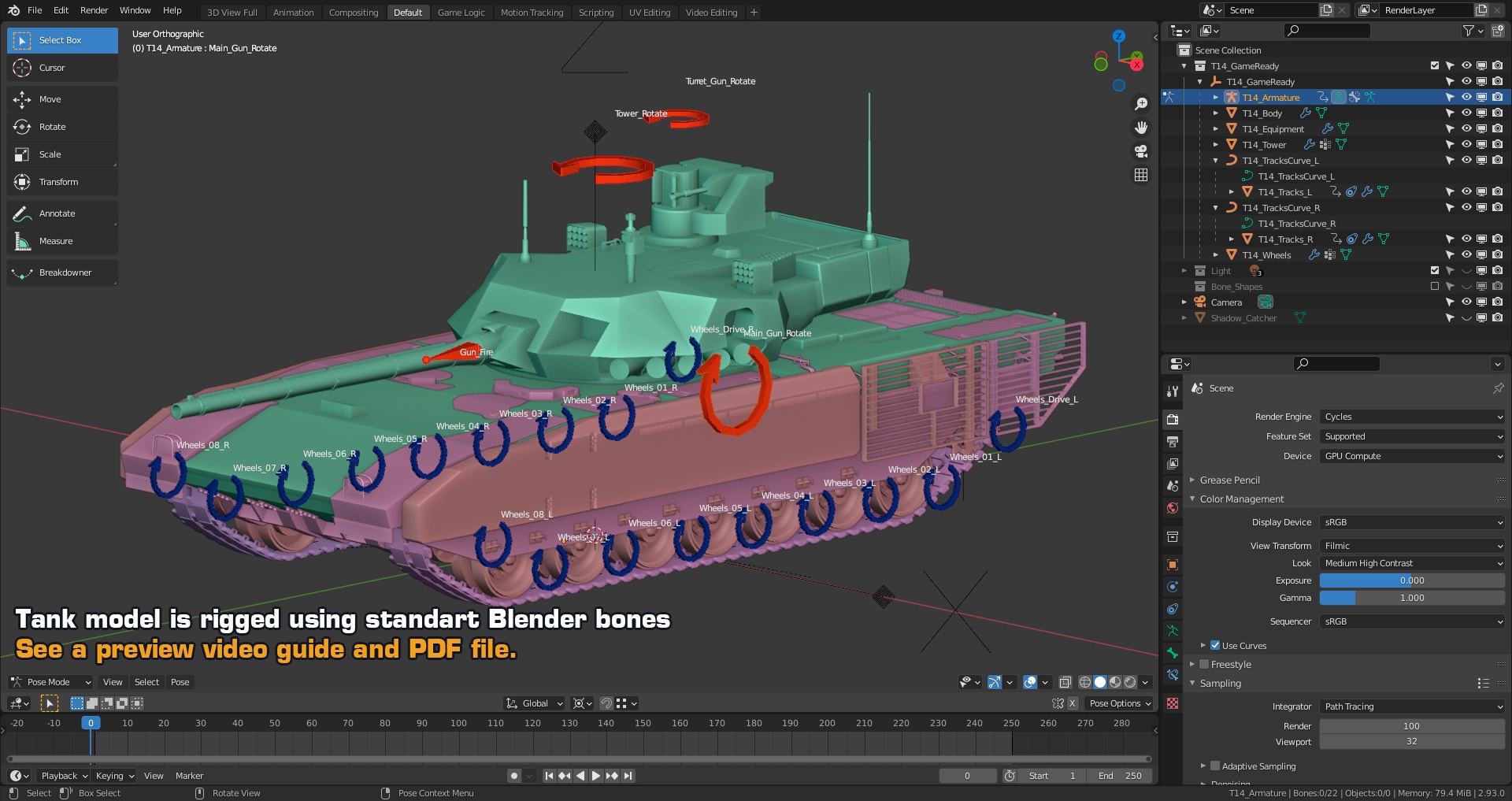
Task: Select the Measure tool
Action: point(62,241)
